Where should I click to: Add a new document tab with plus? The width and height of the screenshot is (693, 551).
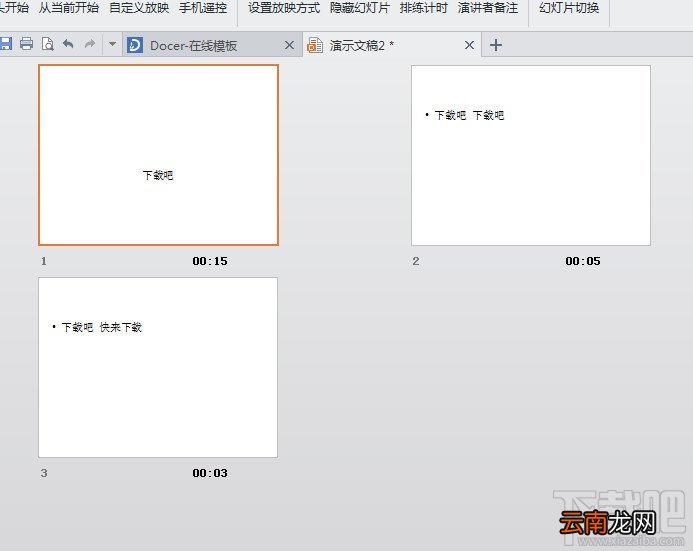coord(496,45)
